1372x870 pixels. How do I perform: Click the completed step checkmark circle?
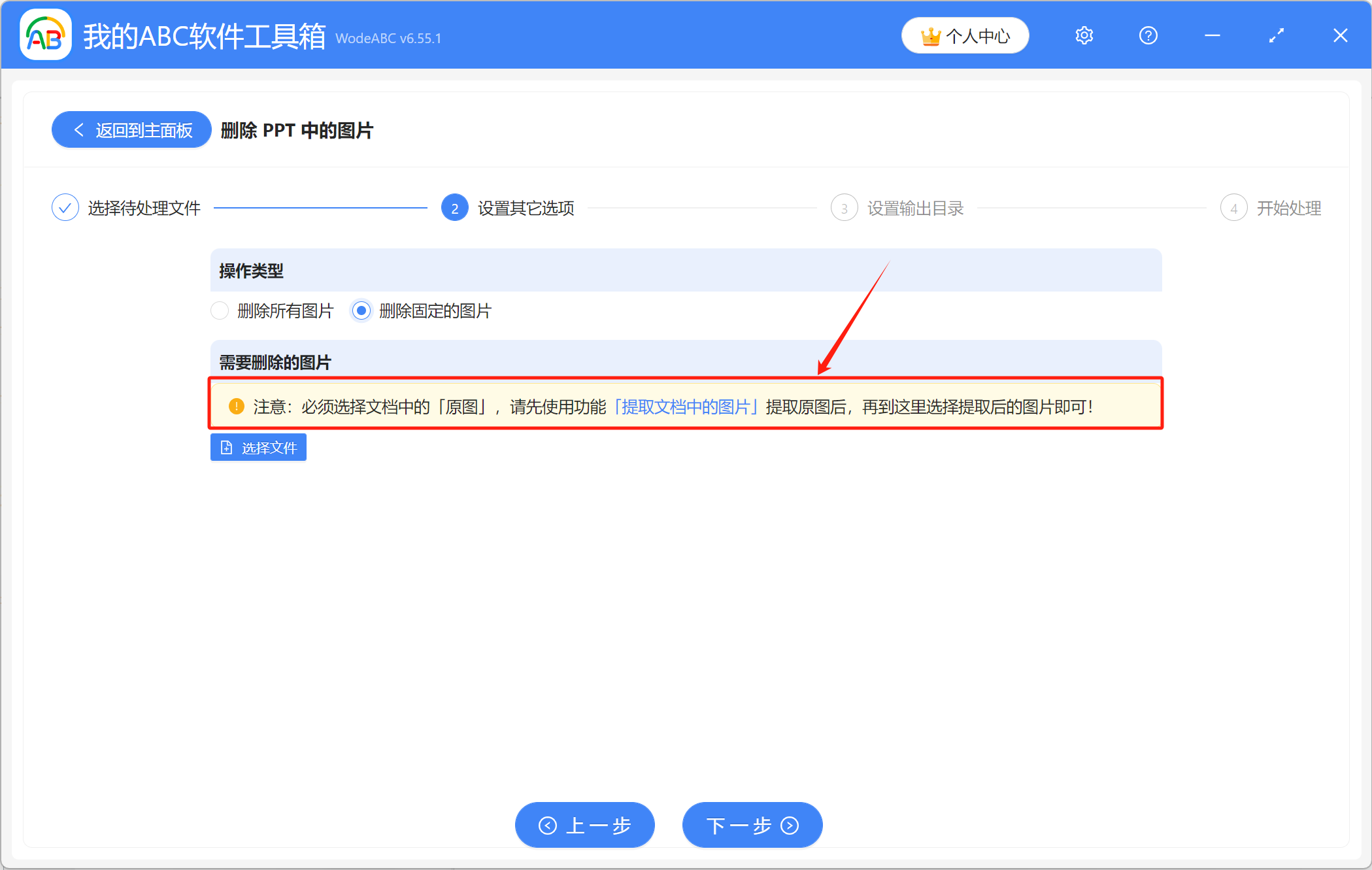[65, 208]
